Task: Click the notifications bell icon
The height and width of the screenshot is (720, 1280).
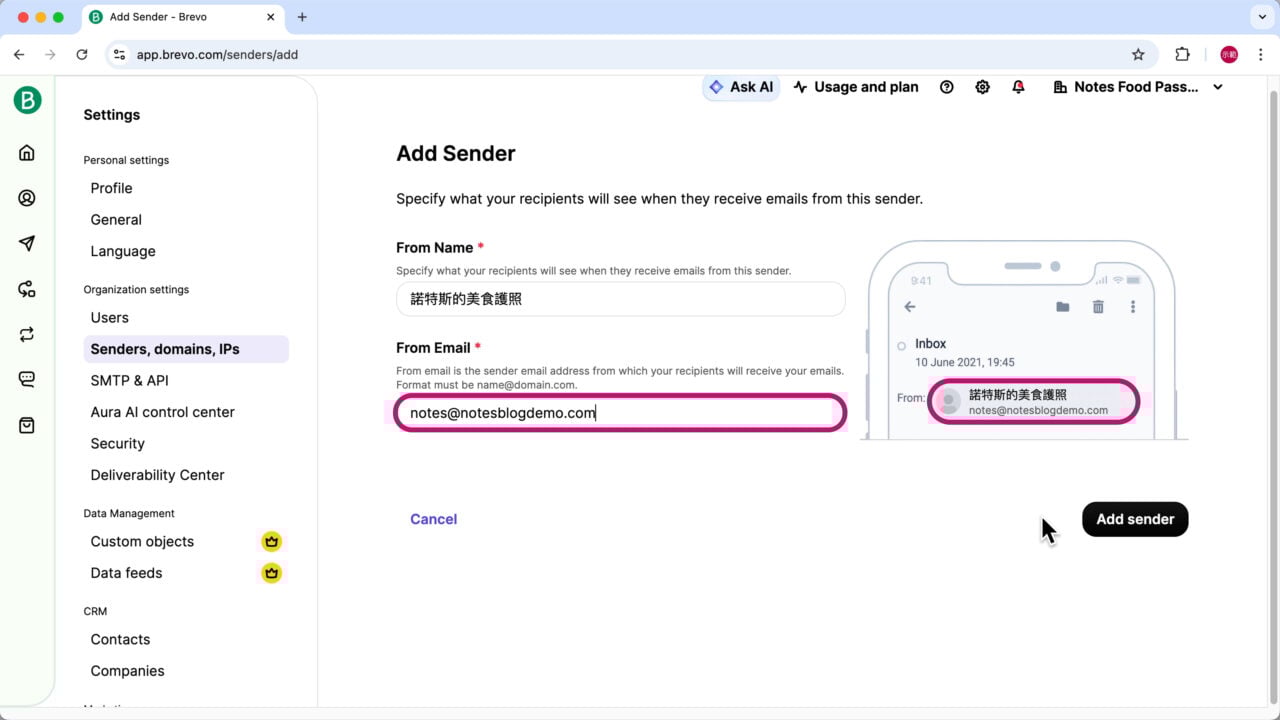Action: tap(1018, 87)
